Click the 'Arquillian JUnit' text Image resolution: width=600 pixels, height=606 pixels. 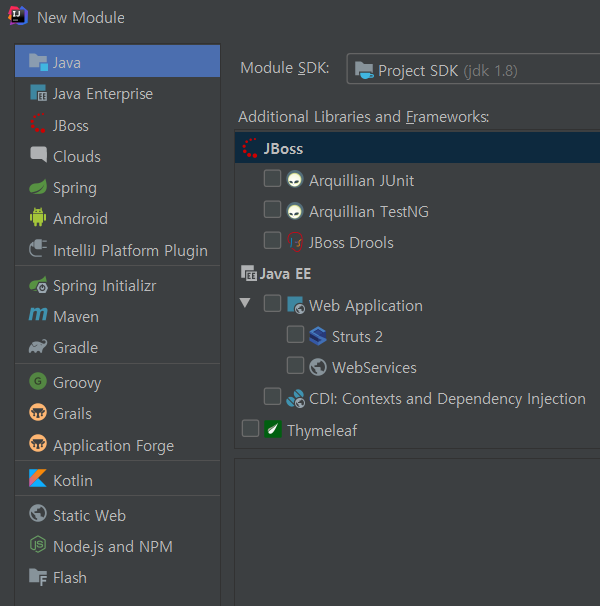point(361,180)
